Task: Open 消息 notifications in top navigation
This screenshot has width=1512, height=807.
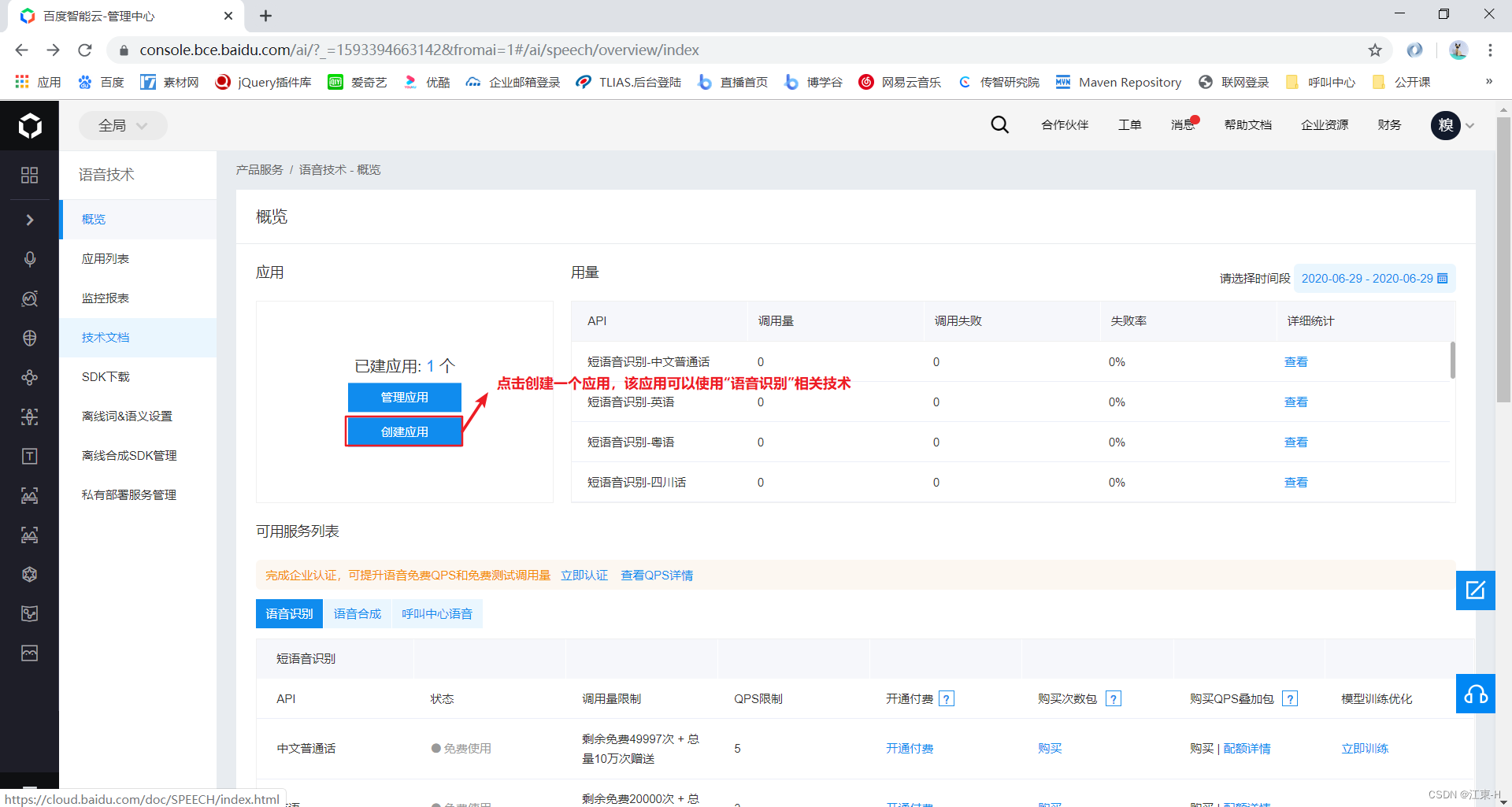Action: pos(1183,125)
